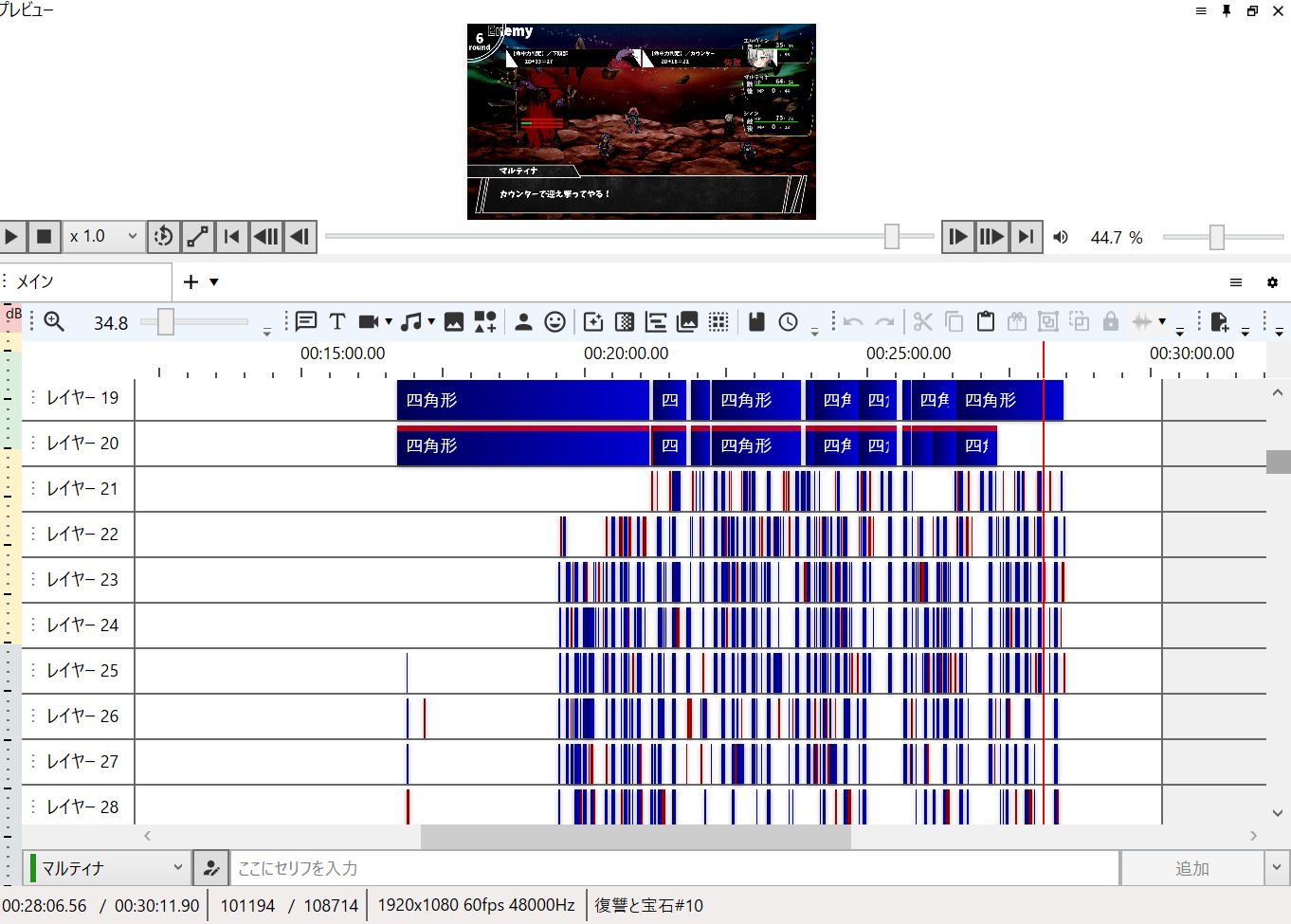This screenshot has height=924, width=1291.
Task: Focus the ここにセリフを入力 dialogue field
Action: (x=675, y=868)
